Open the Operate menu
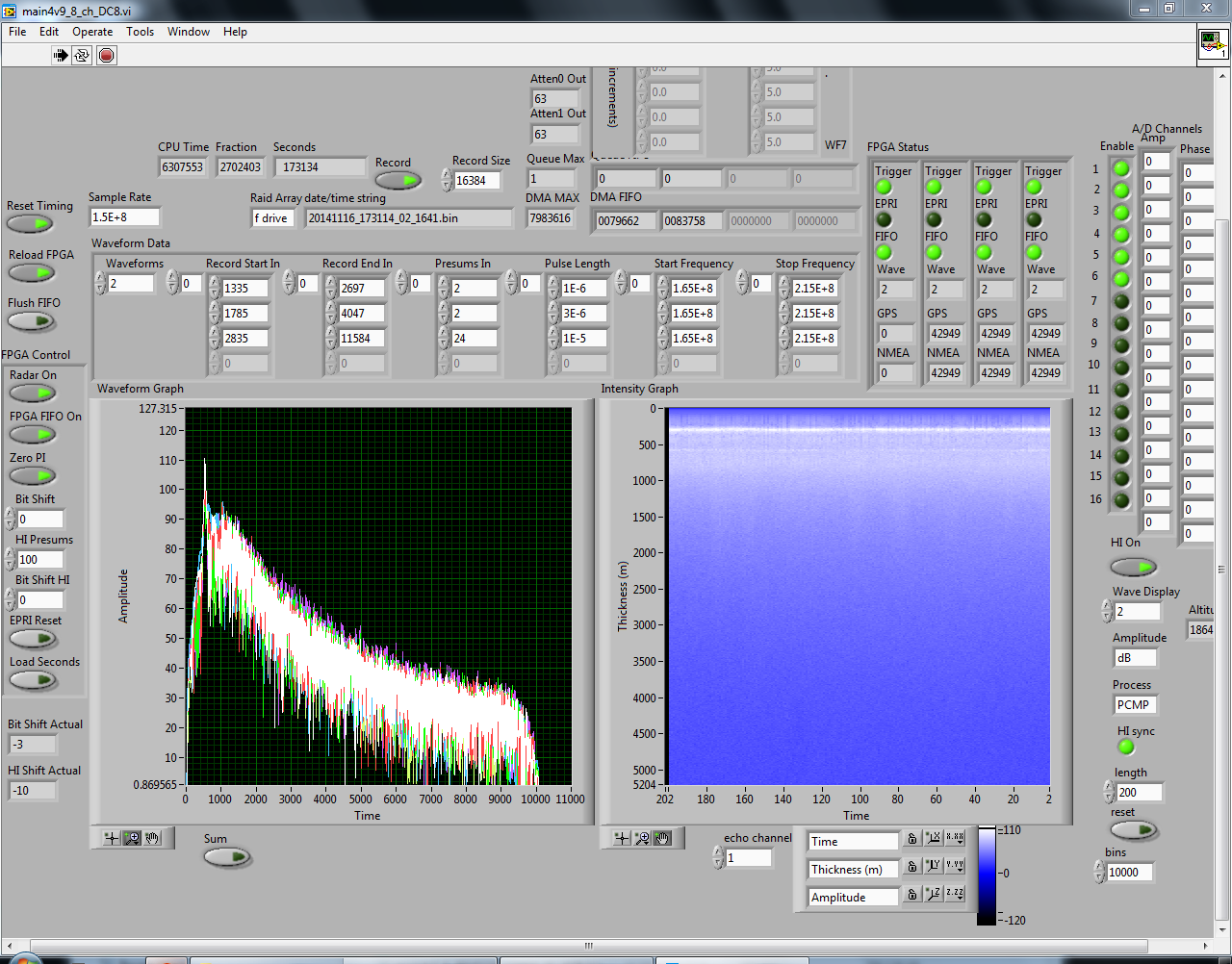 coord(92,32)
